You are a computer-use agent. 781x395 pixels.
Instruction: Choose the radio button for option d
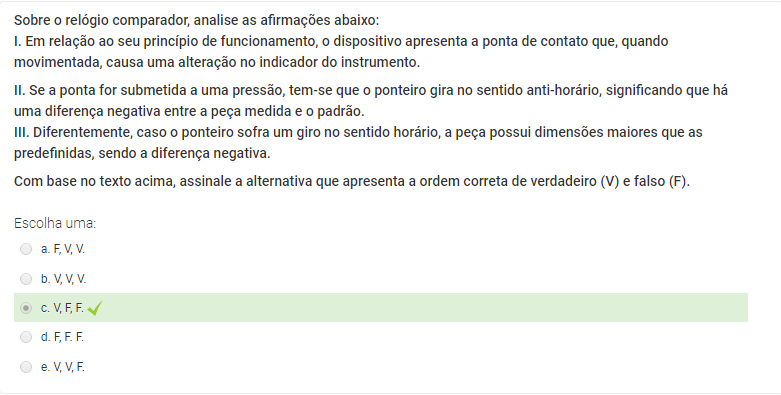click(26, 337)
